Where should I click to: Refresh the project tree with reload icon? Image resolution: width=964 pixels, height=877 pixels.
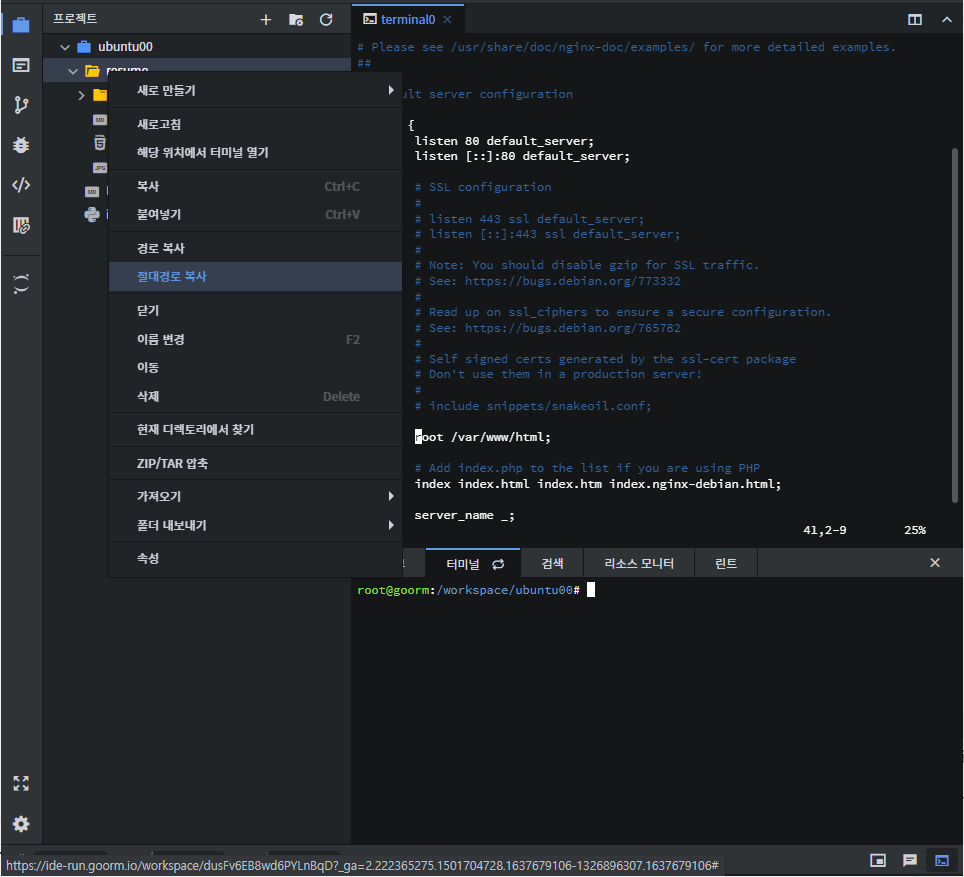326,20
